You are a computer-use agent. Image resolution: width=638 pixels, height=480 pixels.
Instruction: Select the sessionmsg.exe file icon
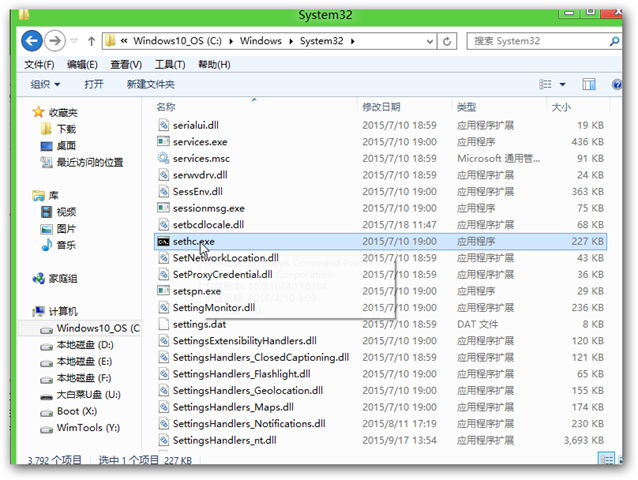[x=163, y=208]
